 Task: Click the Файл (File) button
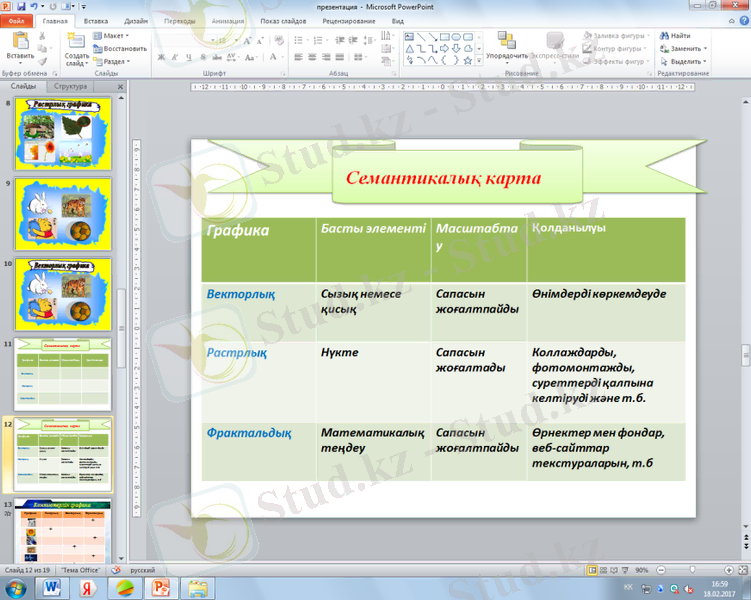coord(17,20)
